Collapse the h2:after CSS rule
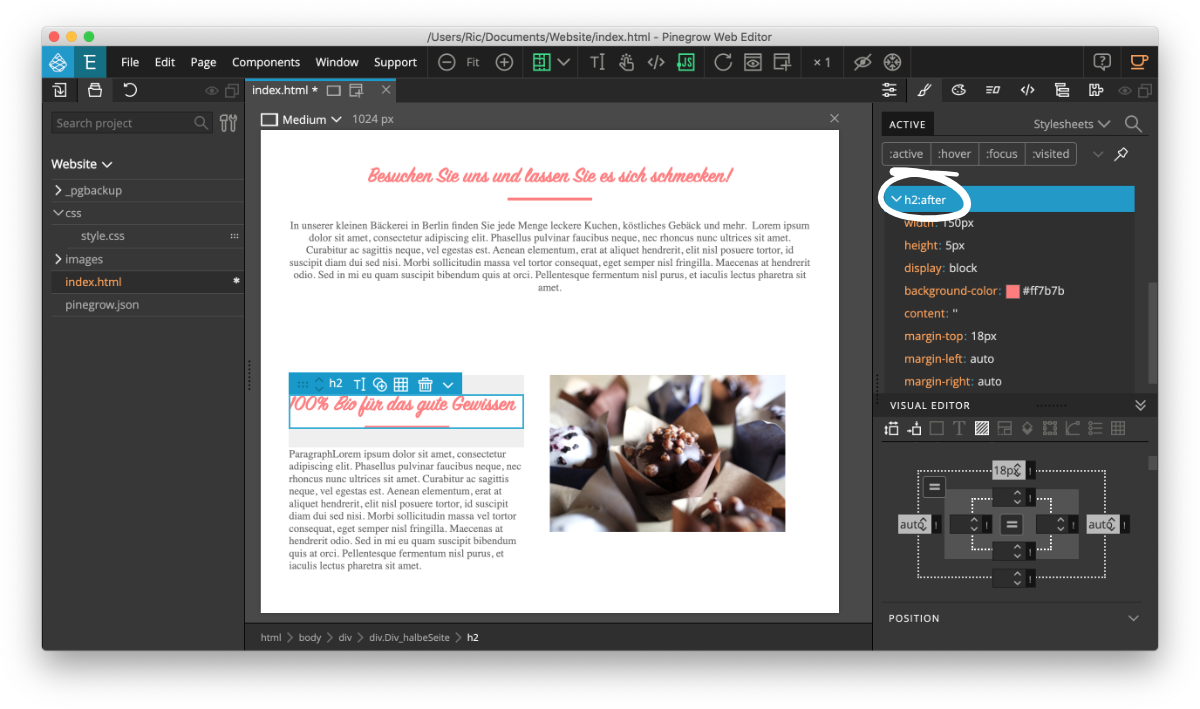This screenshot has height=709, width=1200. (x=896, y=200)
